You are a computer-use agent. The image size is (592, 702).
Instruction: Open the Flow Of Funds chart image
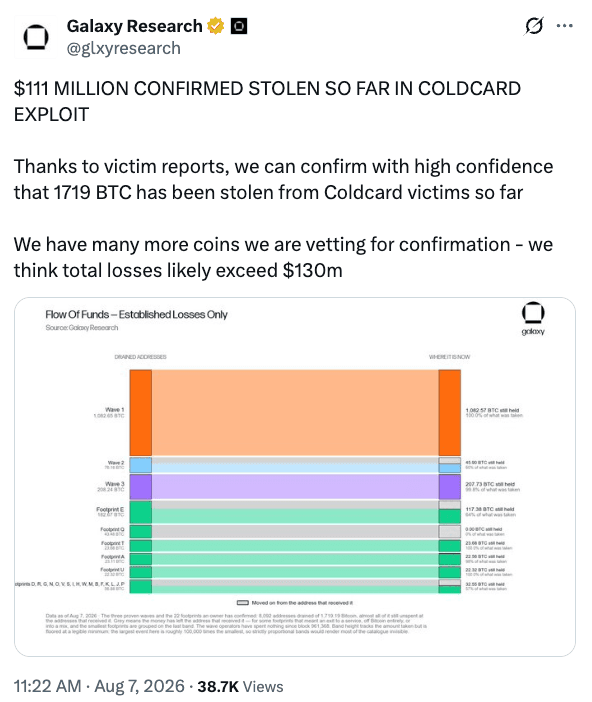click(x=295, y=477)
